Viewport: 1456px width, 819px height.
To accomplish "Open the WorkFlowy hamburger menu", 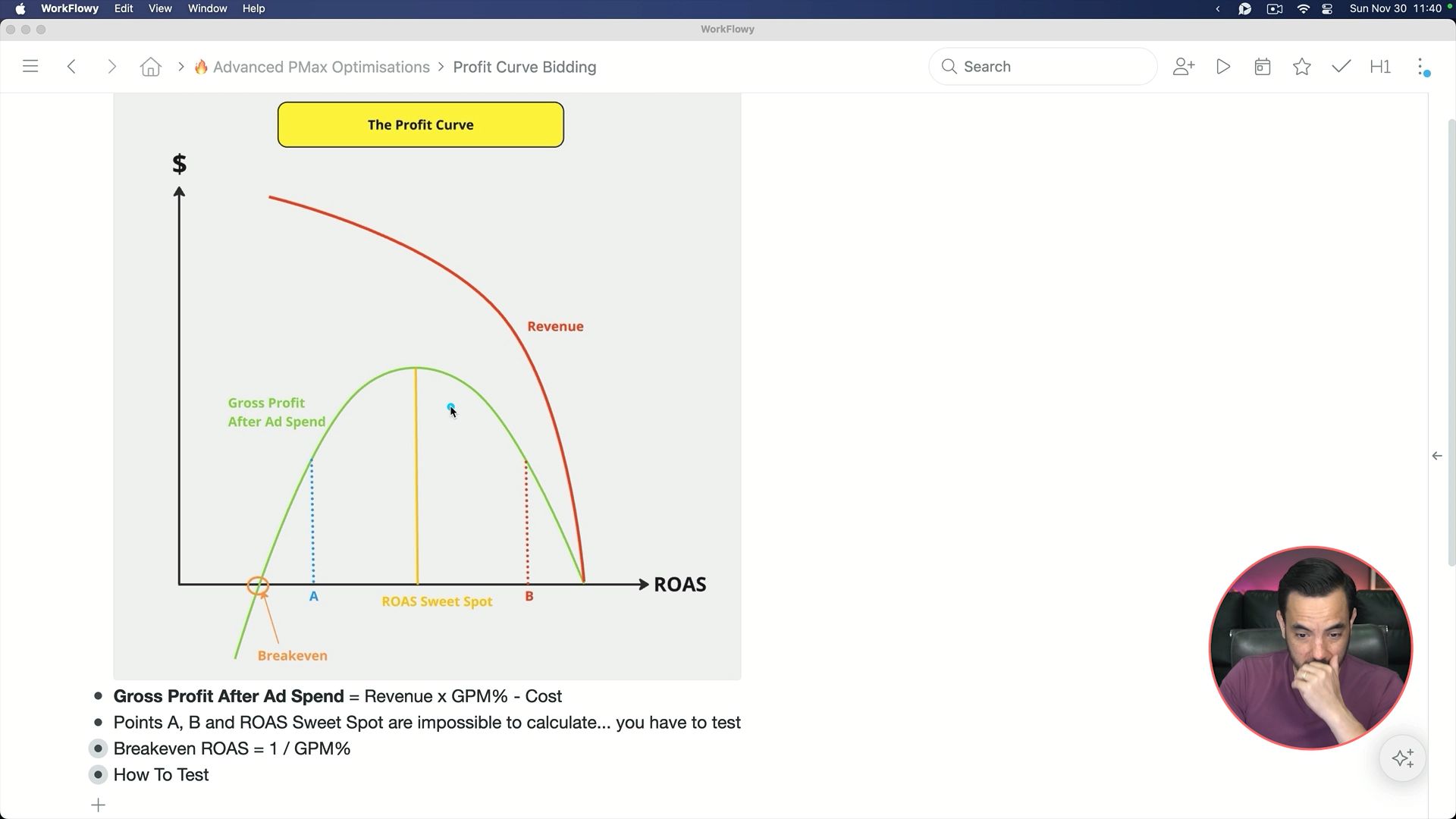I will (x=30, y=66).
